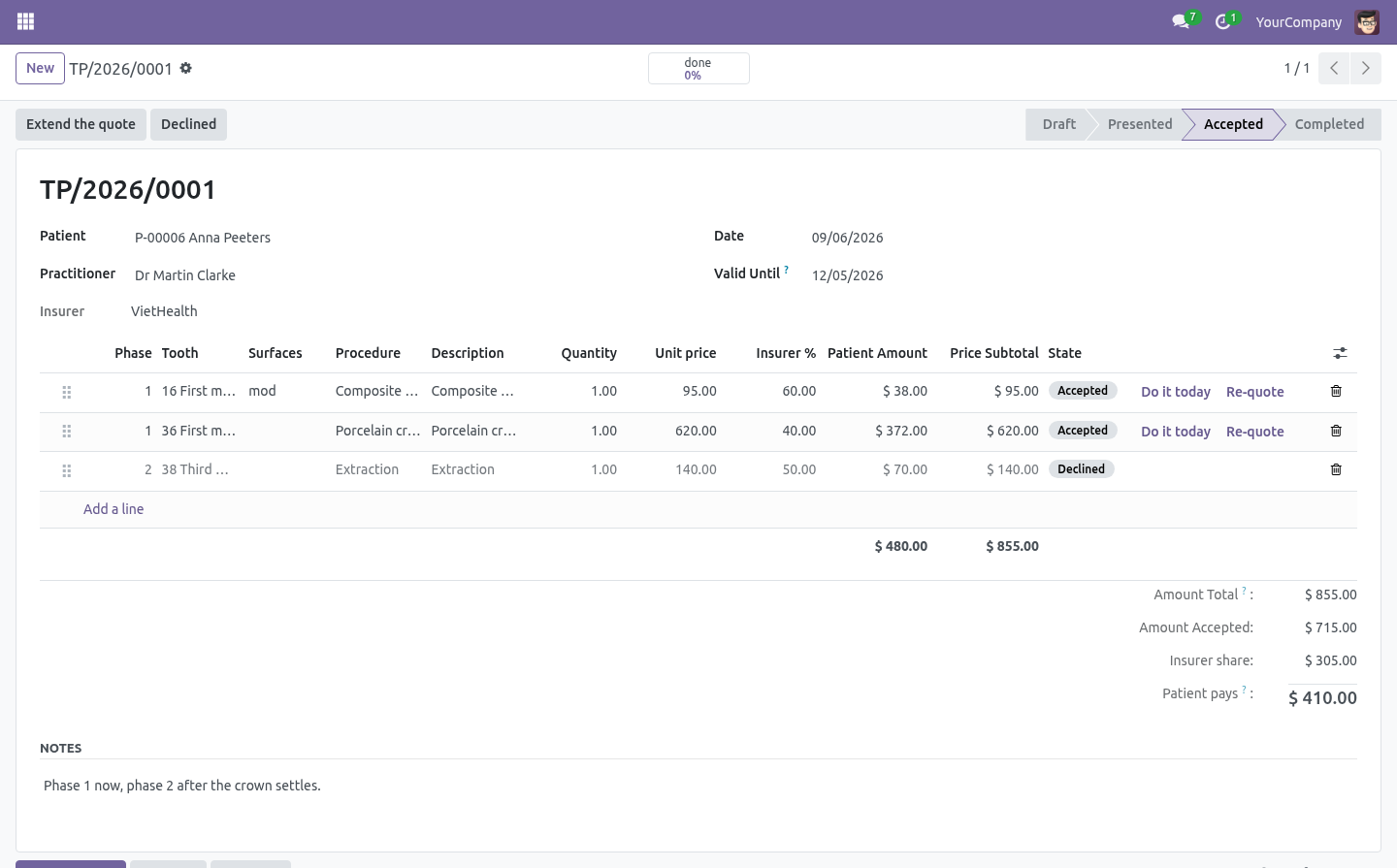Click the Declined button

coord(188,124)
